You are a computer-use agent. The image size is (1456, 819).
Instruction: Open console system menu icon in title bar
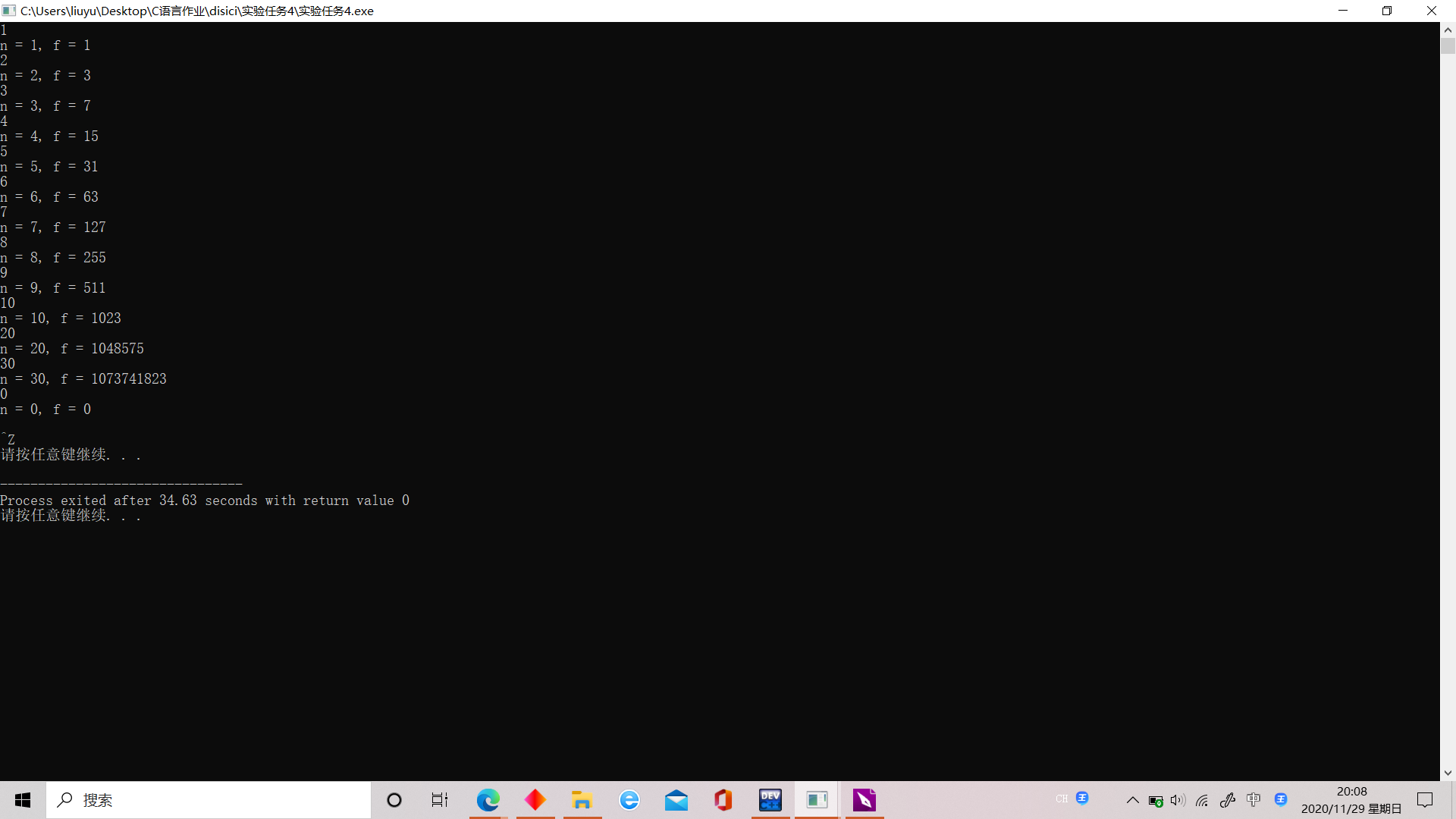tap(9, 11)
